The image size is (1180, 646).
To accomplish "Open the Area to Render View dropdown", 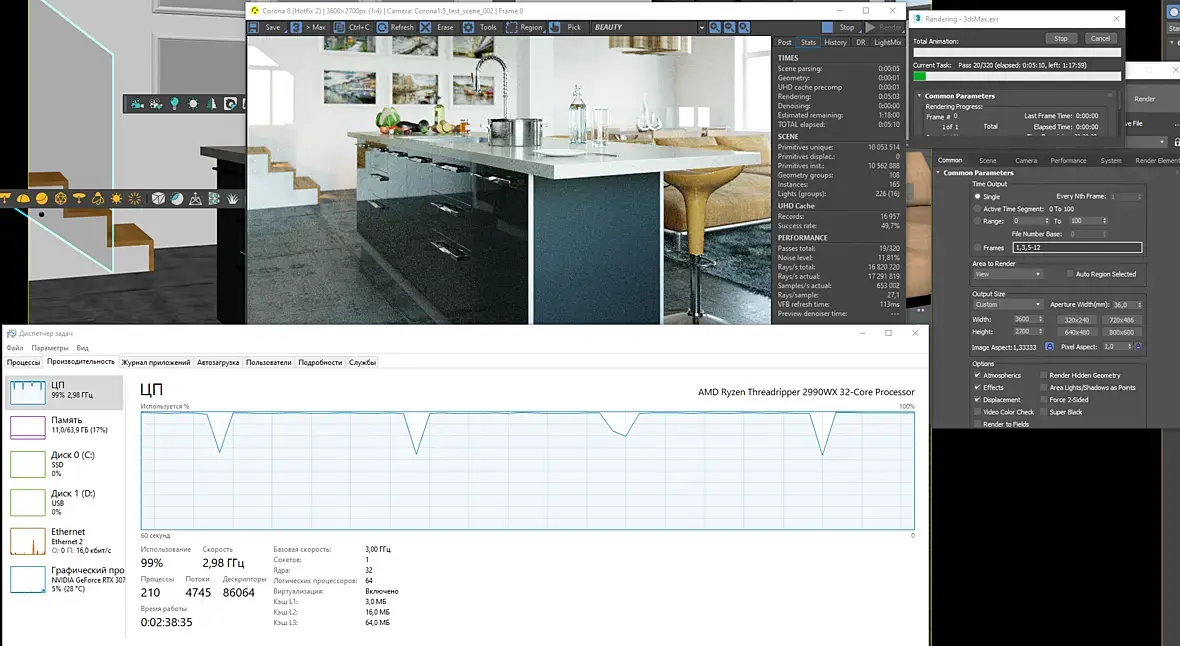I will (x=1008, y=274).
